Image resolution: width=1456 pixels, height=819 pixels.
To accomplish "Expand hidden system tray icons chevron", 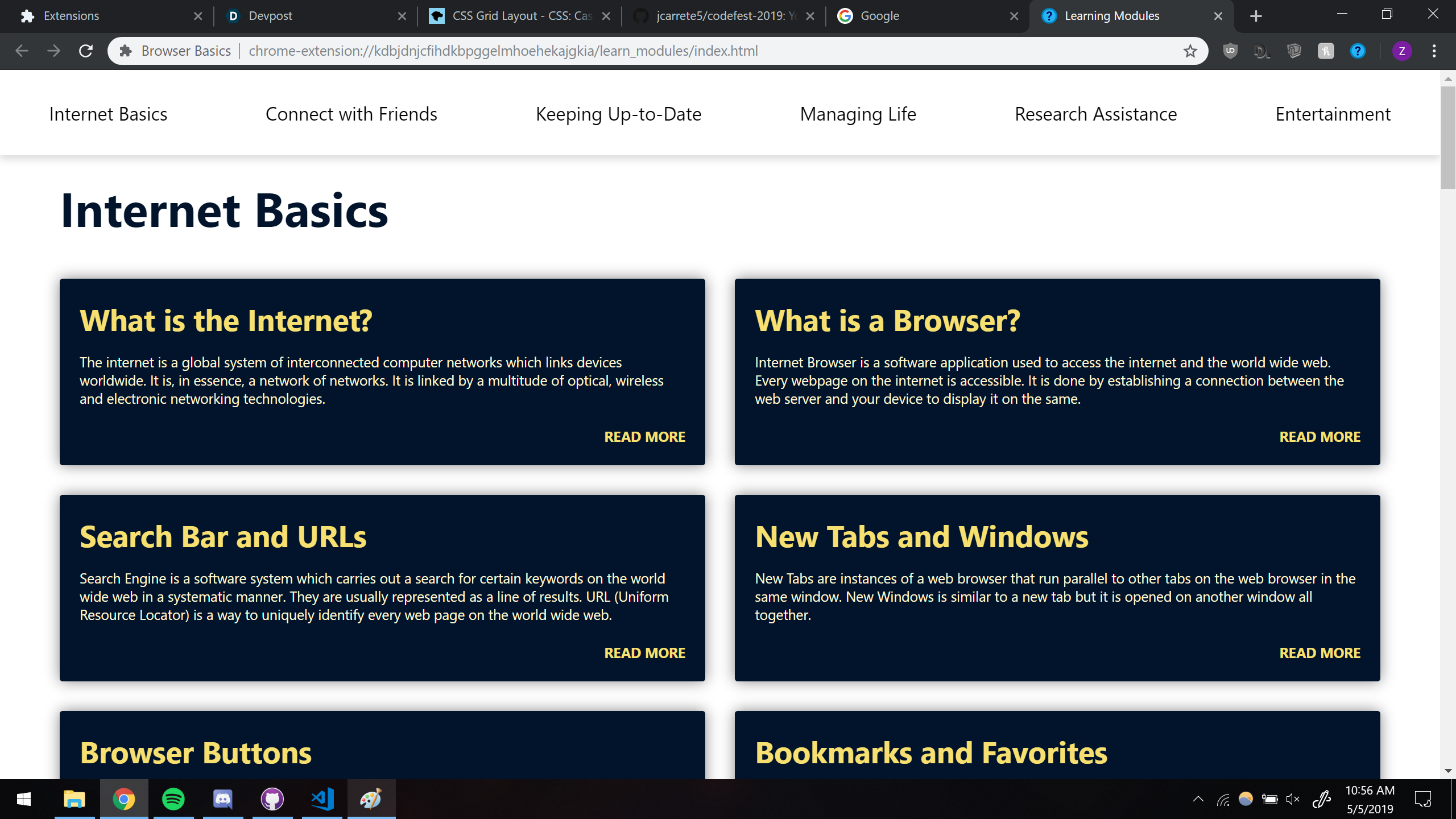I will click(x=1198, y=800).
